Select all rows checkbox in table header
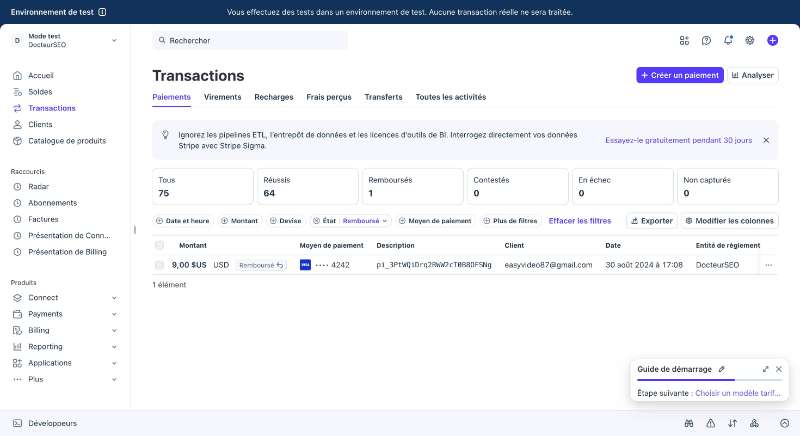The image size is (800, 436). 159,245
